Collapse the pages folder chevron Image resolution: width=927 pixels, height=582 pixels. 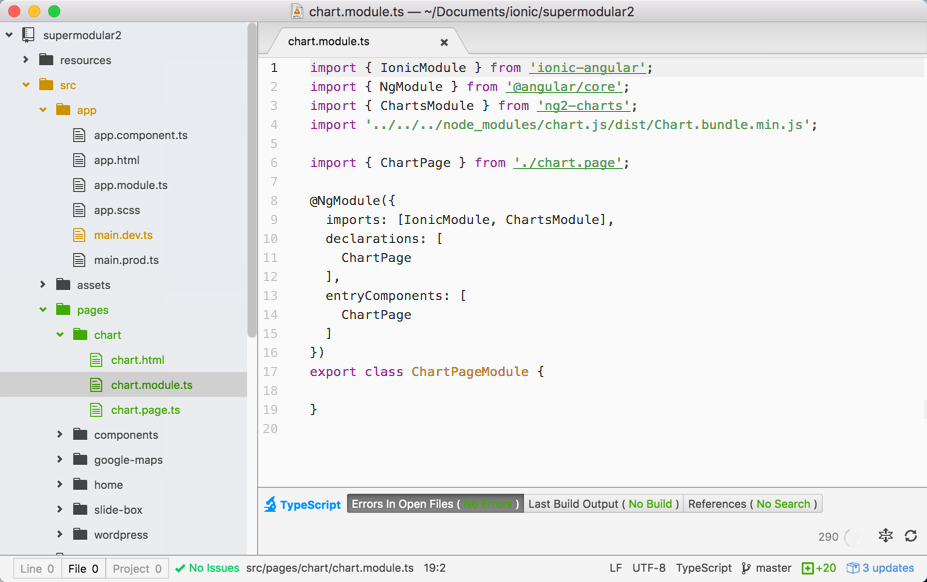[43, 309]
